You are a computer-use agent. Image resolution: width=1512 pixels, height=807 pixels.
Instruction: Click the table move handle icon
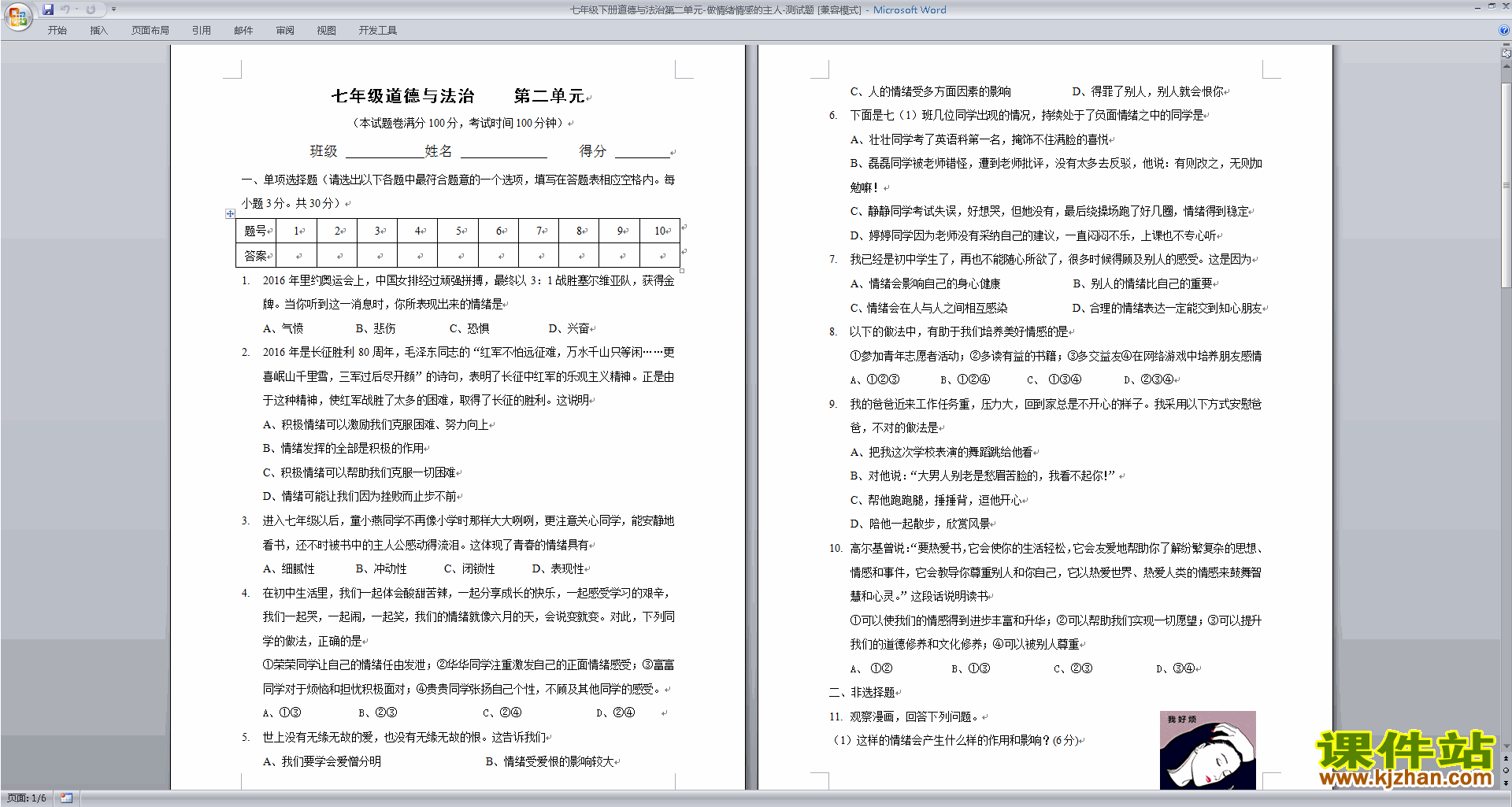[x=230, y=213]
